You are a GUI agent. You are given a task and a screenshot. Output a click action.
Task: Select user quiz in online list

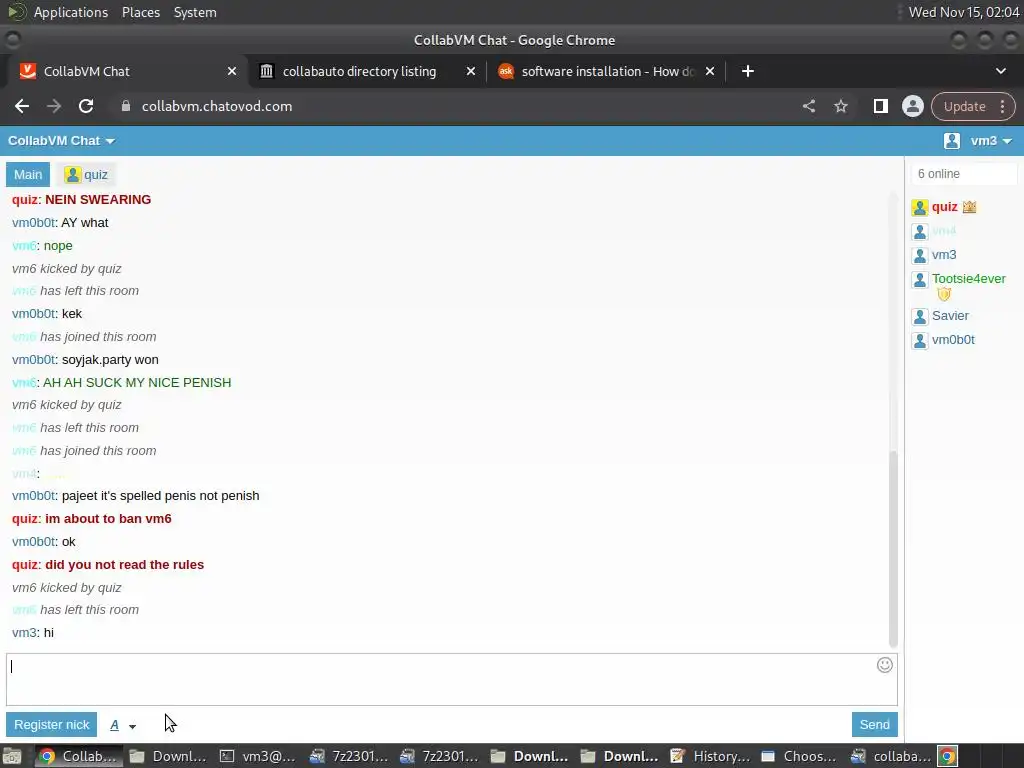(944, 207)
